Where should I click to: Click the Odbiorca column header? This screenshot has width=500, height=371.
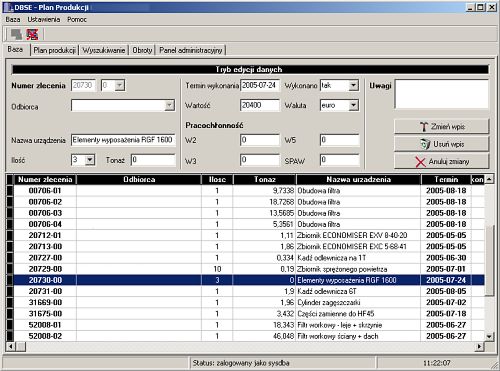tap(139, 179)
